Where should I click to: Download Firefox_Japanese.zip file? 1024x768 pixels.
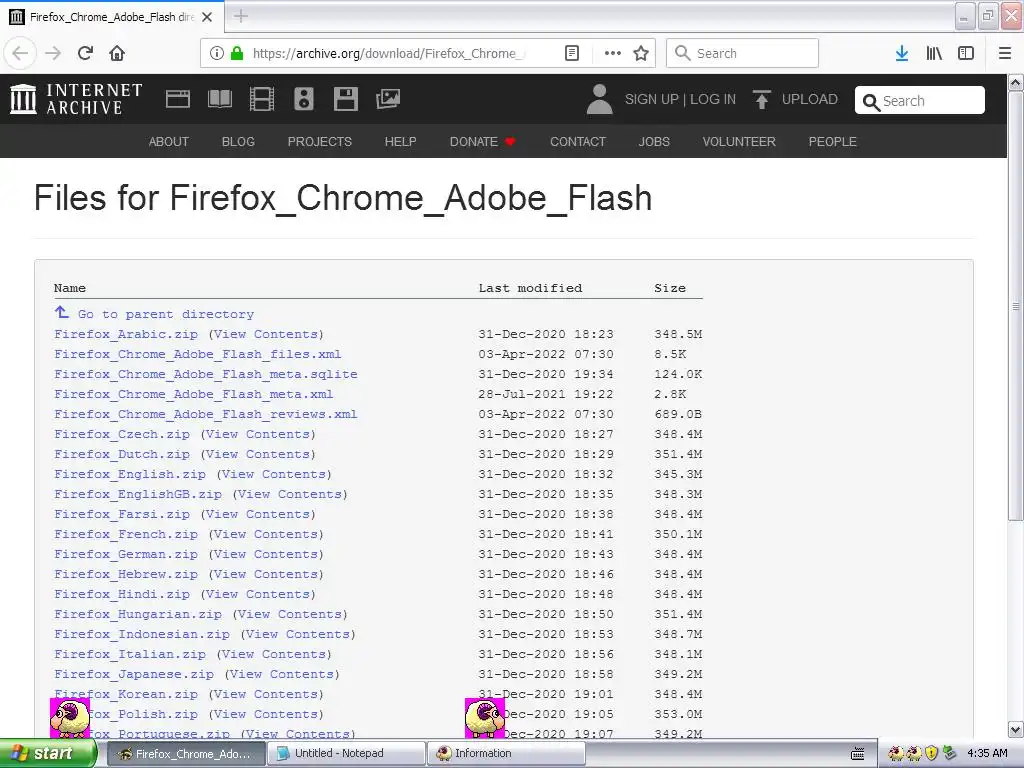click(x=134, y=674)
